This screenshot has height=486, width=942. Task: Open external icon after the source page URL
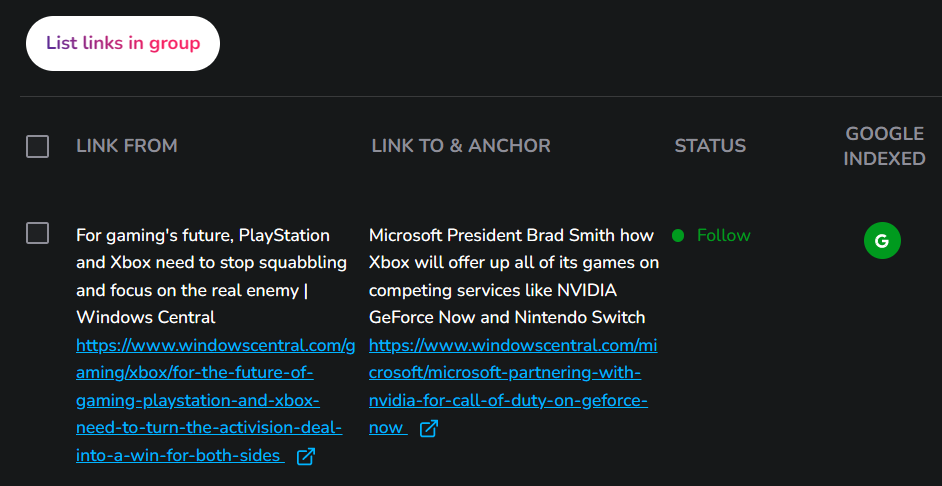click(x=306, y=457)
